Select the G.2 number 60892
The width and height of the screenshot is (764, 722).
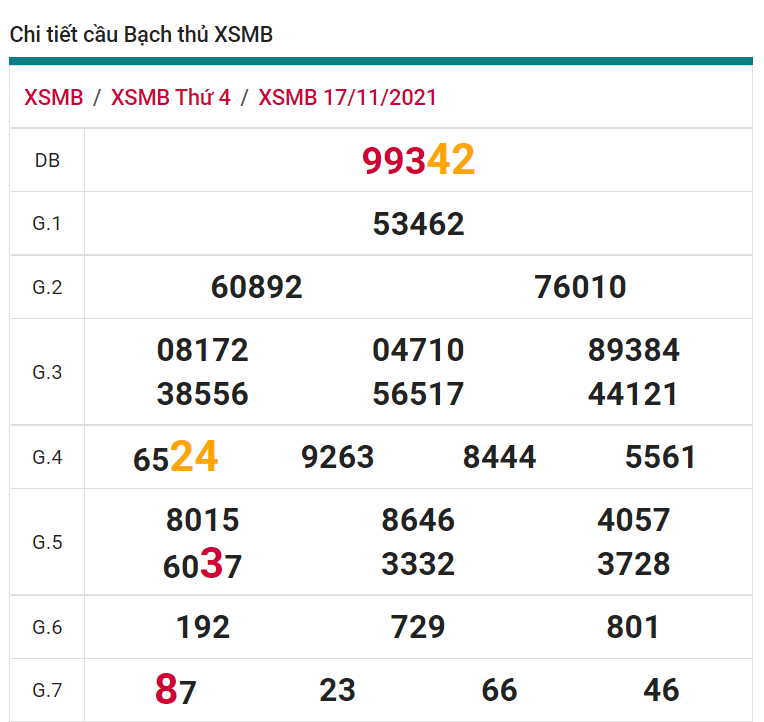coord(256,288)
